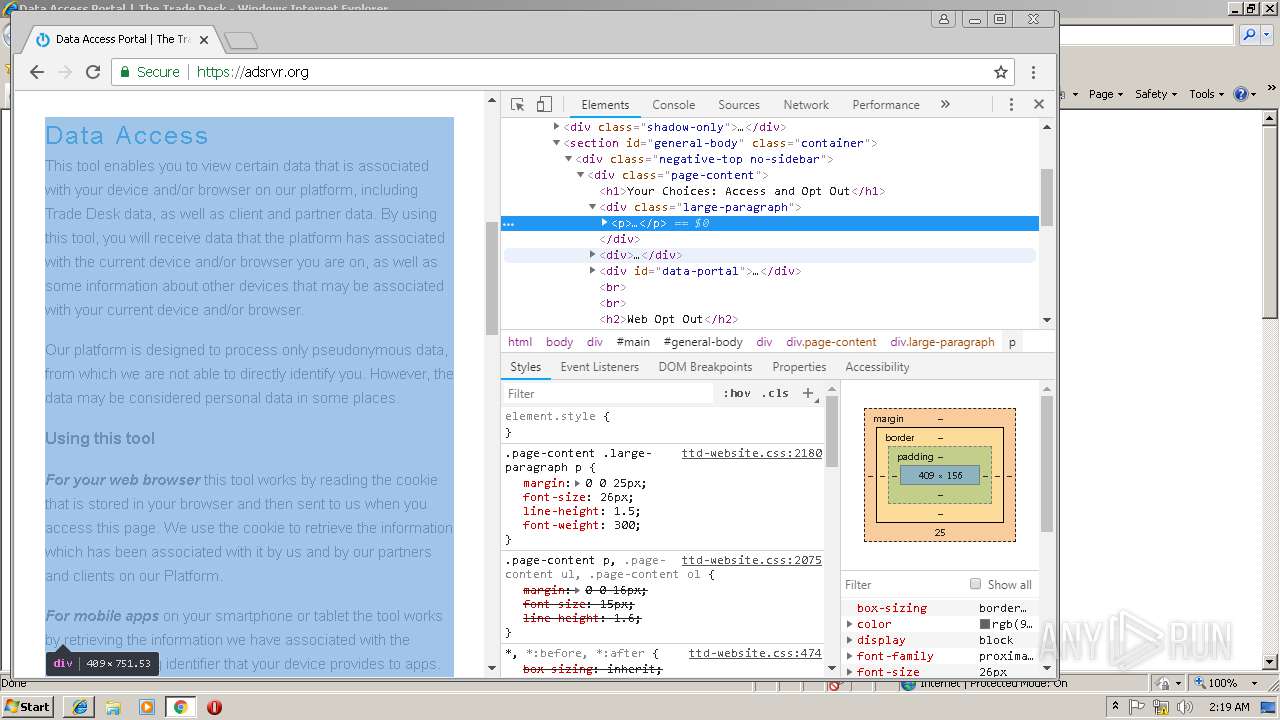
Task: Toggle the :hov element state panel
Action: tap(737, 393)
